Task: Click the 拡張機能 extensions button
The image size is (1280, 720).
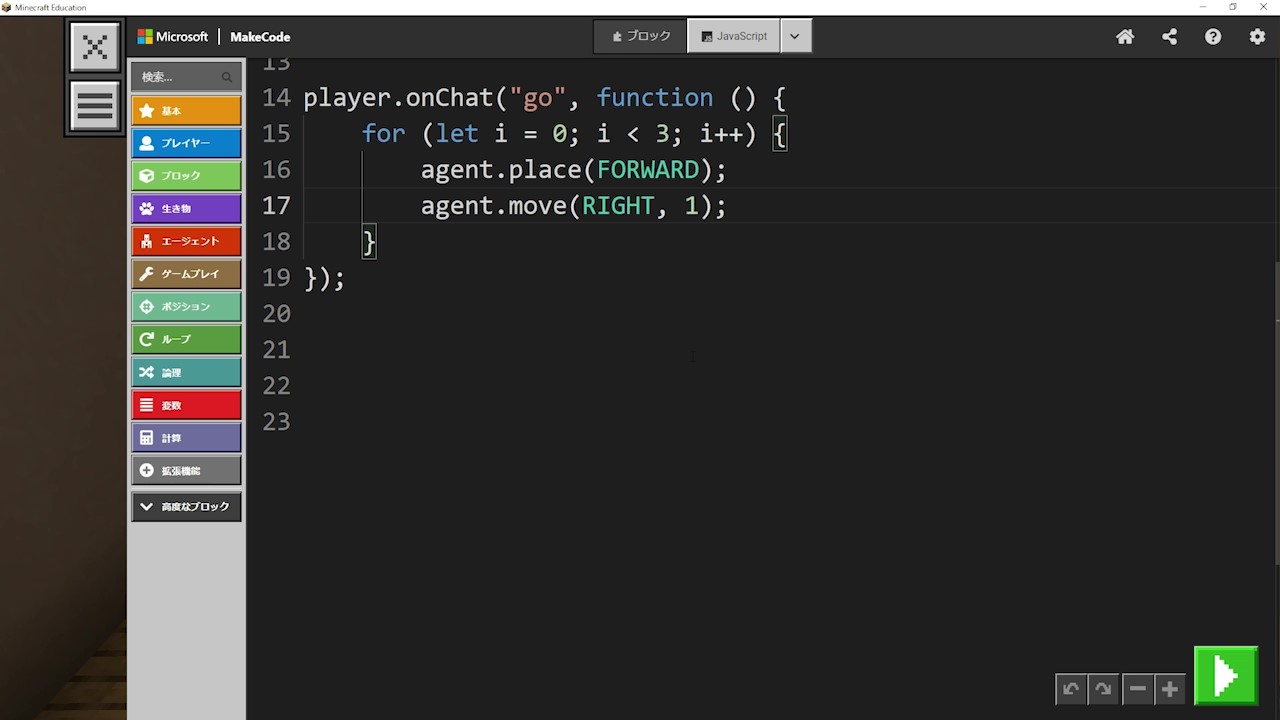Action: [x=186, y=470]
